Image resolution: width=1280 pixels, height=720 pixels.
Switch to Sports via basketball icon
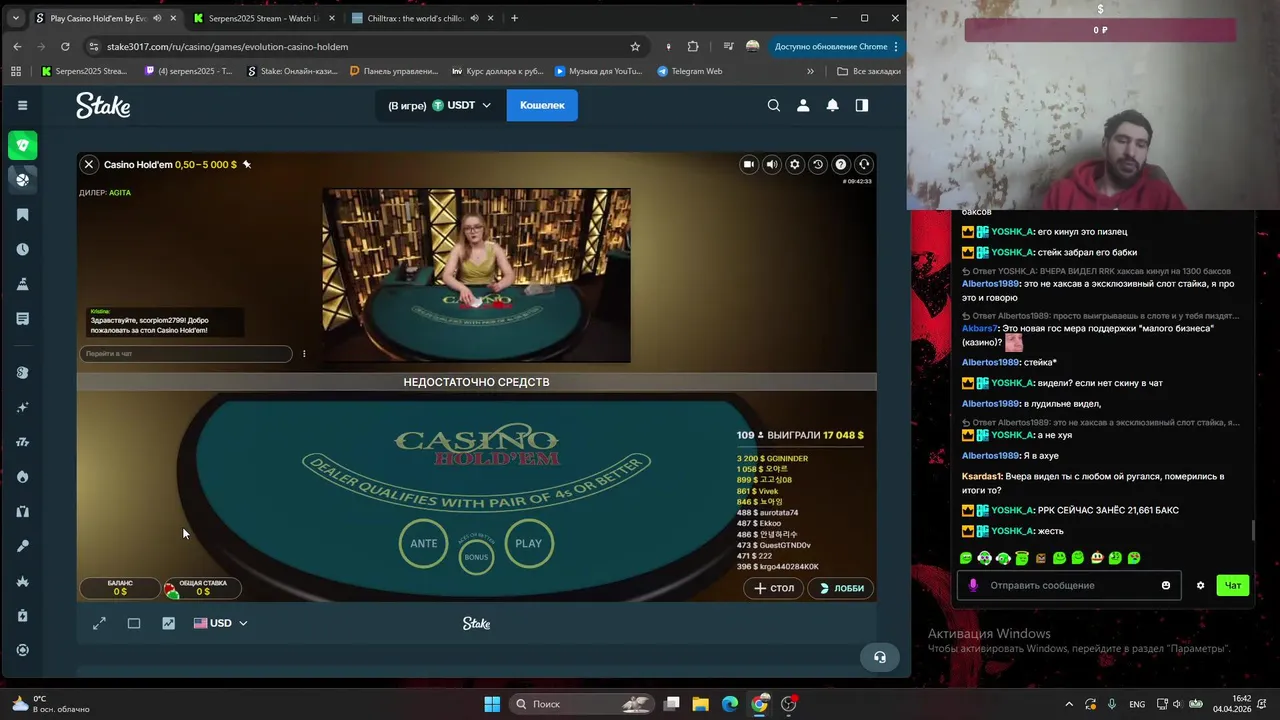click(23, 179)
